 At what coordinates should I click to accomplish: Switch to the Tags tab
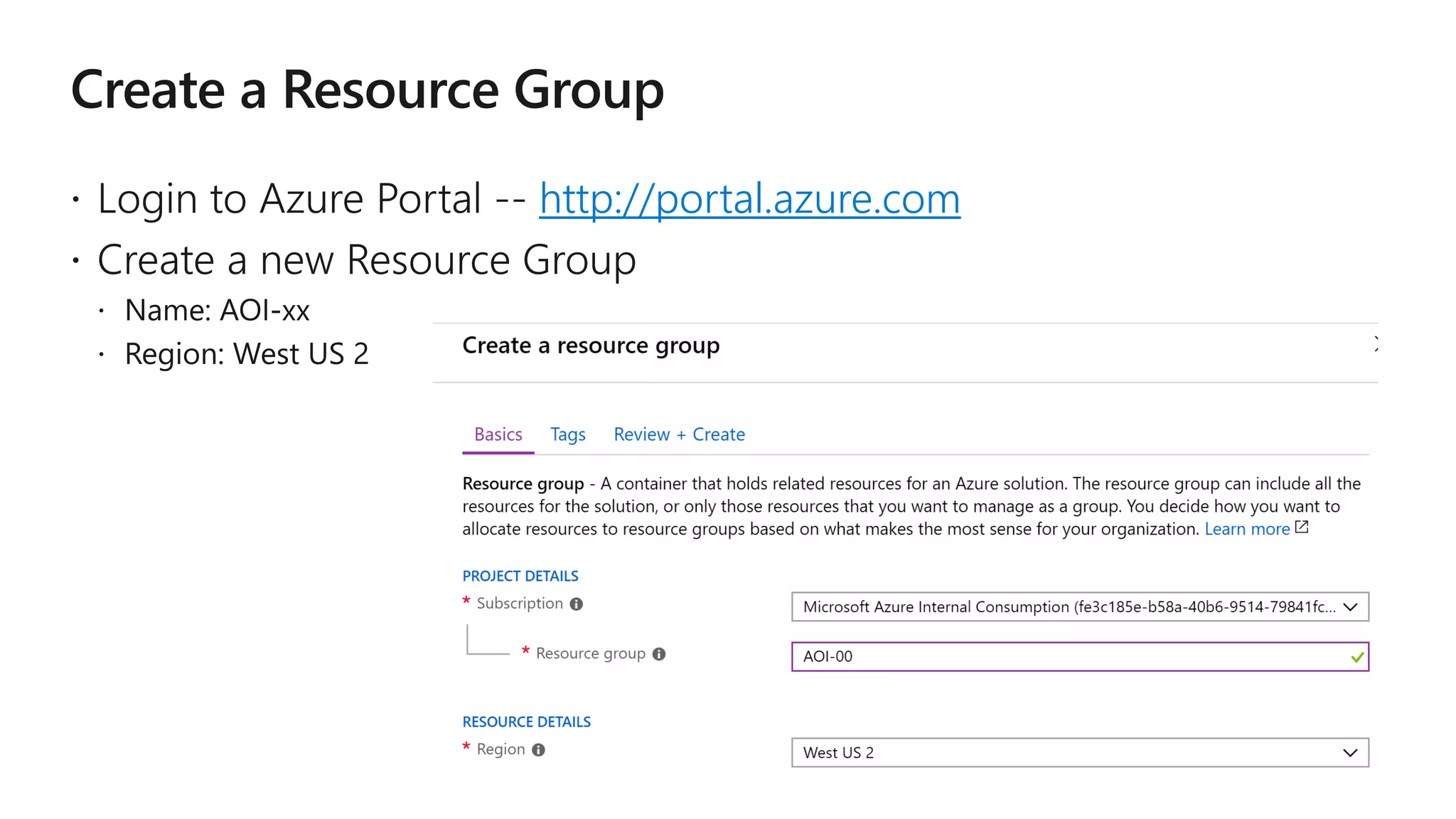click(x=568, y=434)
